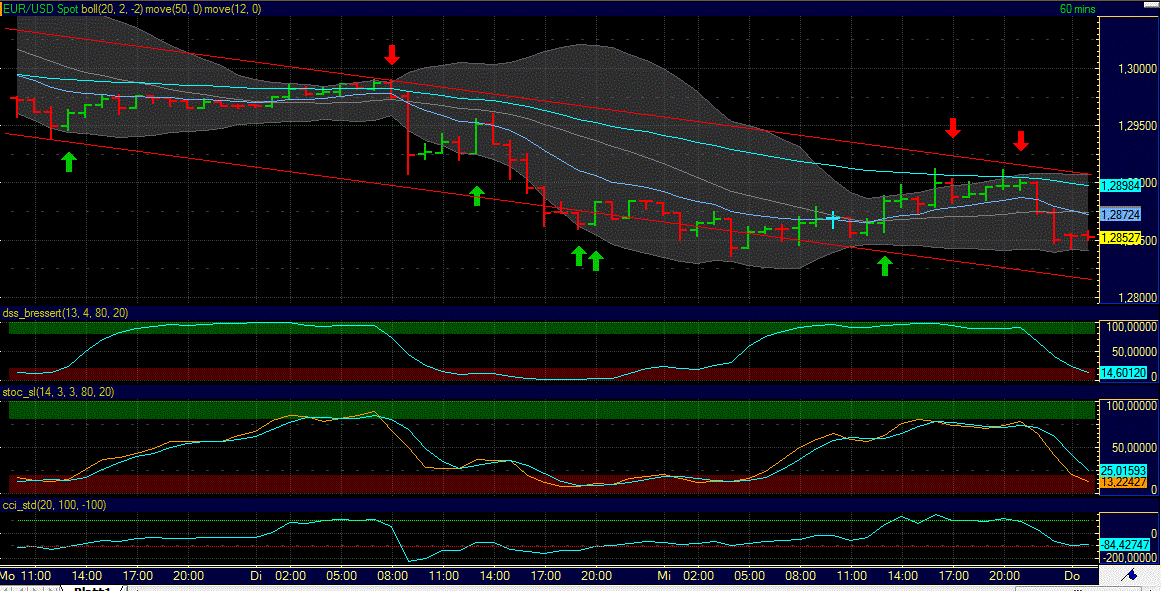Click the stoc_sl(14, 3, 3, 80, 20) indicator label
The image size is (1161, 591).
pos(60,393)
